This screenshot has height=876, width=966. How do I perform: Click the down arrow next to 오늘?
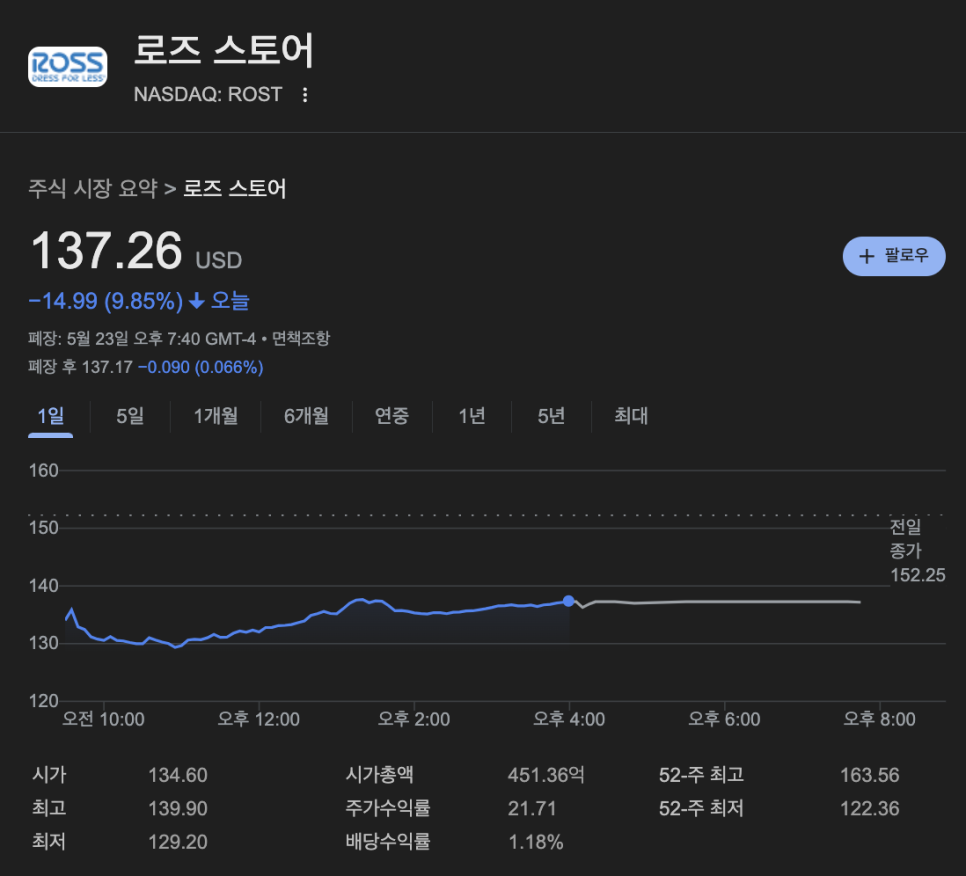pyautogui.click(x=197, y=301)
